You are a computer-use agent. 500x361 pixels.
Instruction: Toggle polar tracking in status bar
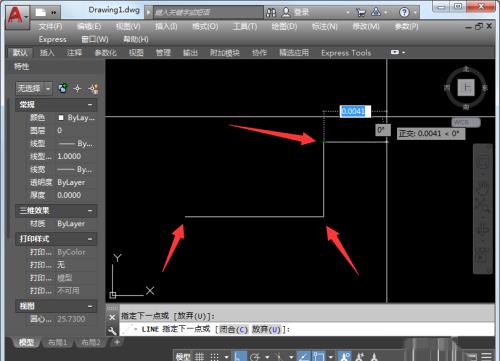pyautogui.click(x=255, y=357)
